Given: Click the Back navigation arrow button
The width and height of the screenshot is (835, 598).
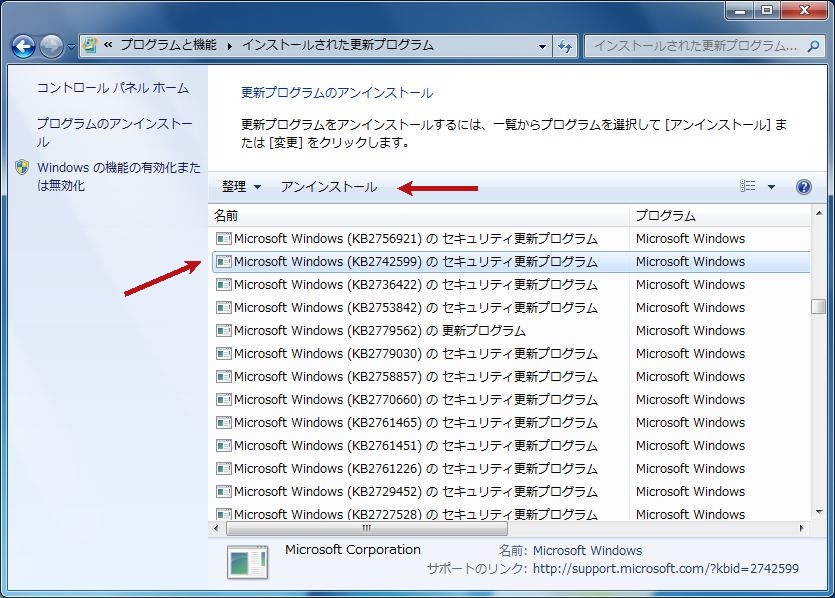Looking at the screenshot, I should [23, 46].
